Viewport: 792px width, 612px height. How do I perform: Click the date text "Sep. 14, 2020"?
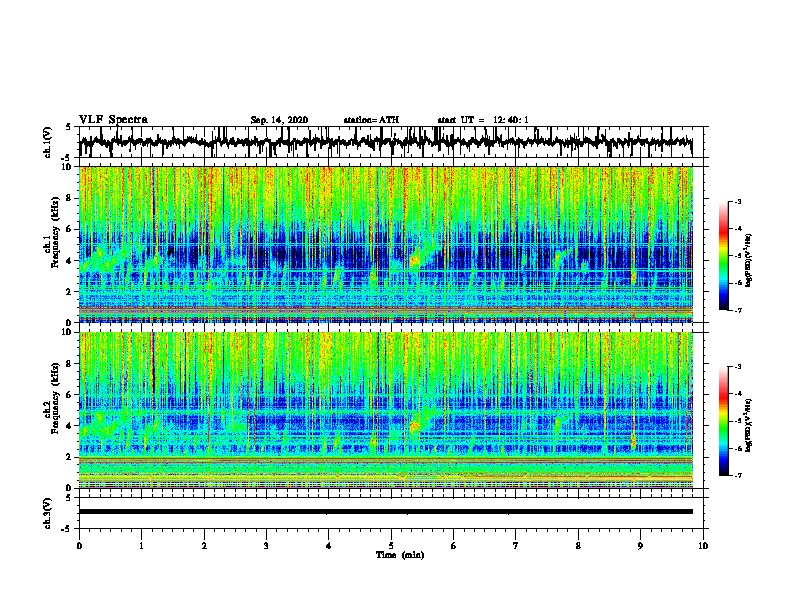click(x=279, y=120)
